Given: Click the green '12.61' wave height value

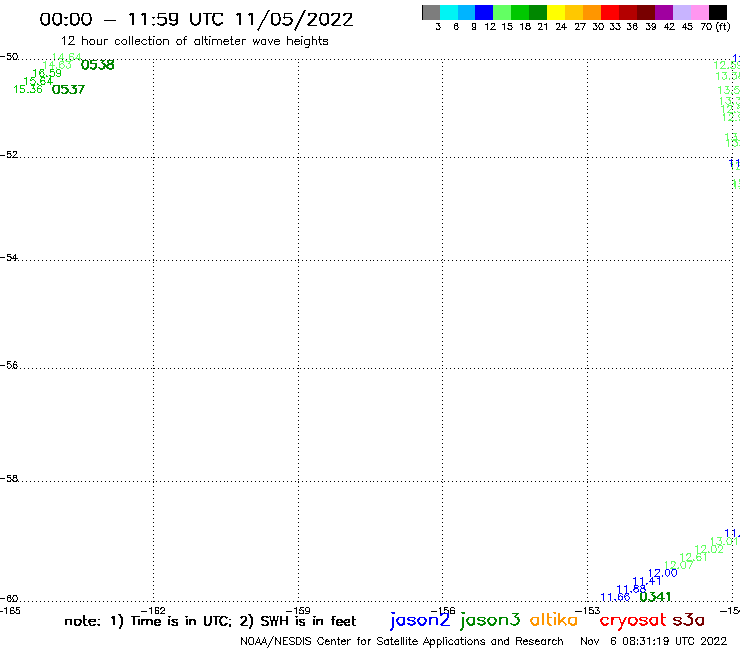Looking at the screenshot, I should tap(693, 557).
